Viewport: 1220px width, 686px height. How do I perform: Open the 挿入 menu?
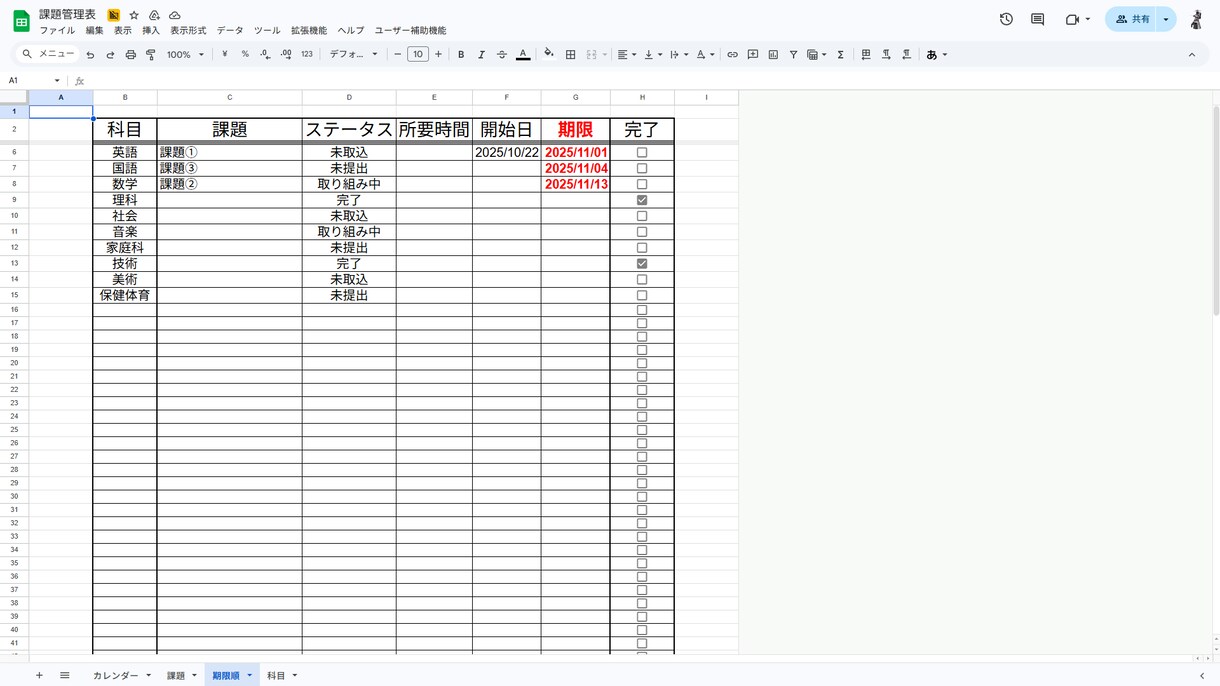pos(151,31)
